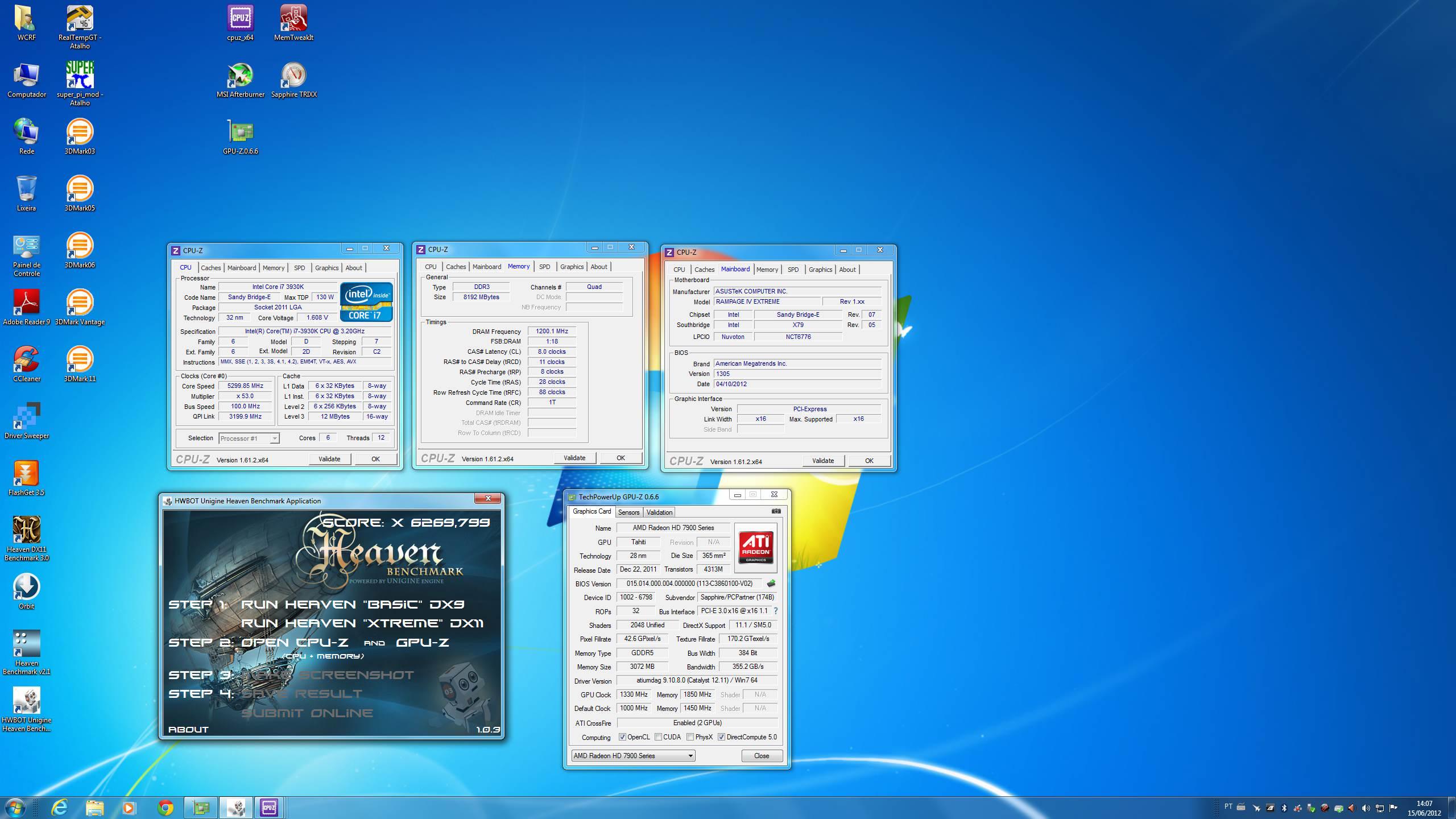Open the cpuz_x64 desktop icon
The width and height of the screenshot is (1456, 819).
click(x=240, y=23)
